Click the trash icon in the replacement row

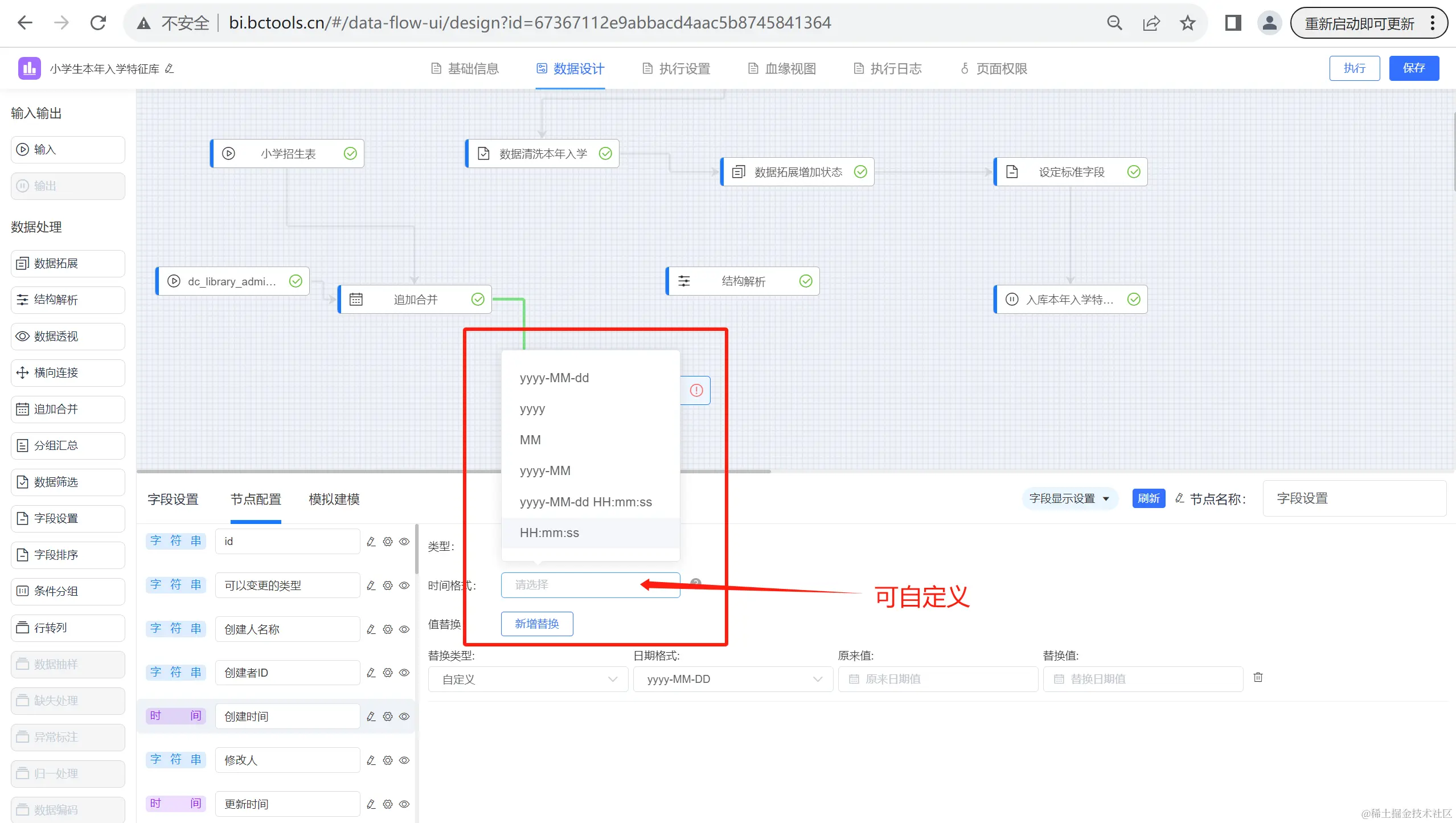point(1258,677)
